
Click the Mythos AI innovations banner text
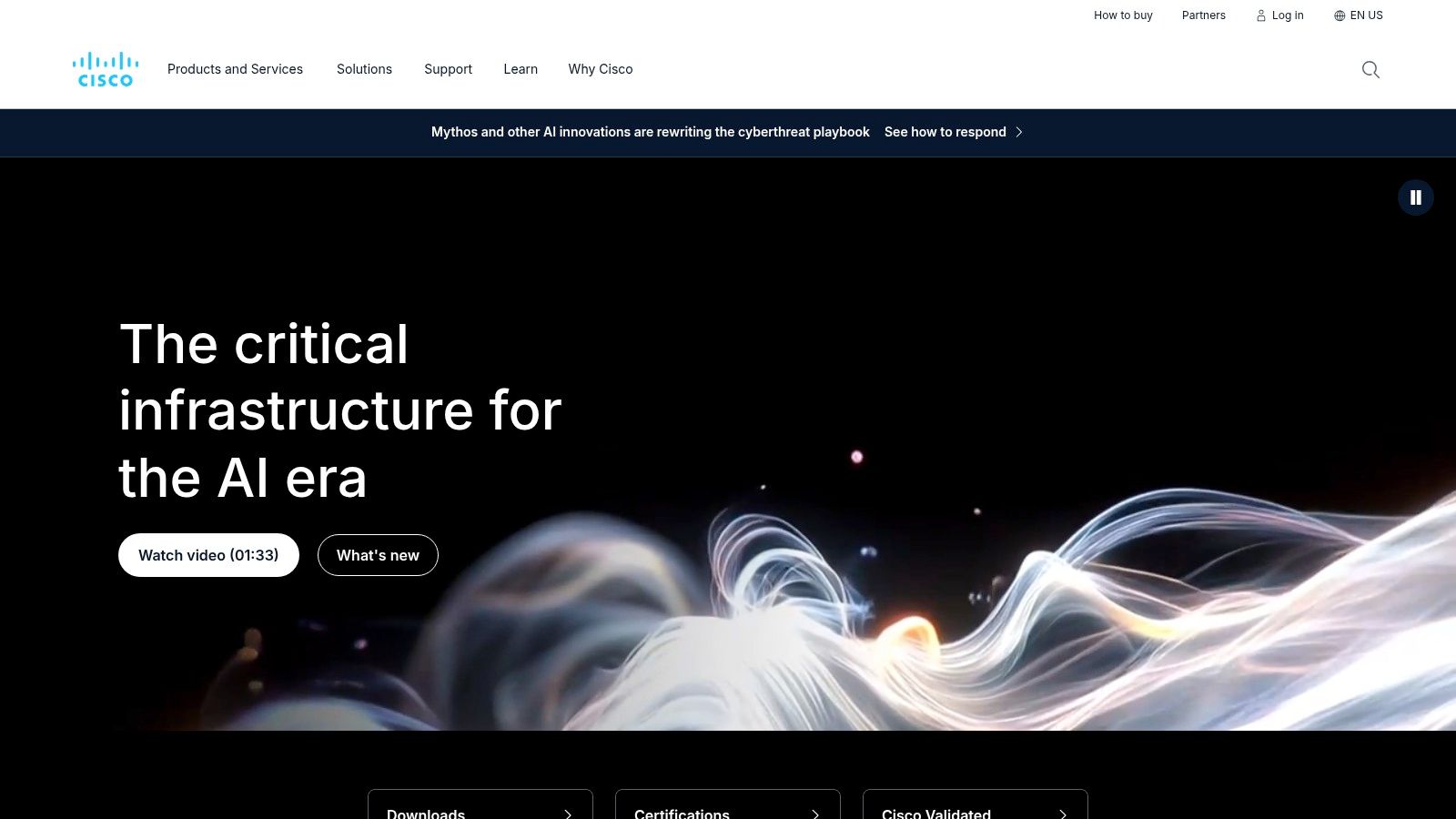[x=651, y=132]
